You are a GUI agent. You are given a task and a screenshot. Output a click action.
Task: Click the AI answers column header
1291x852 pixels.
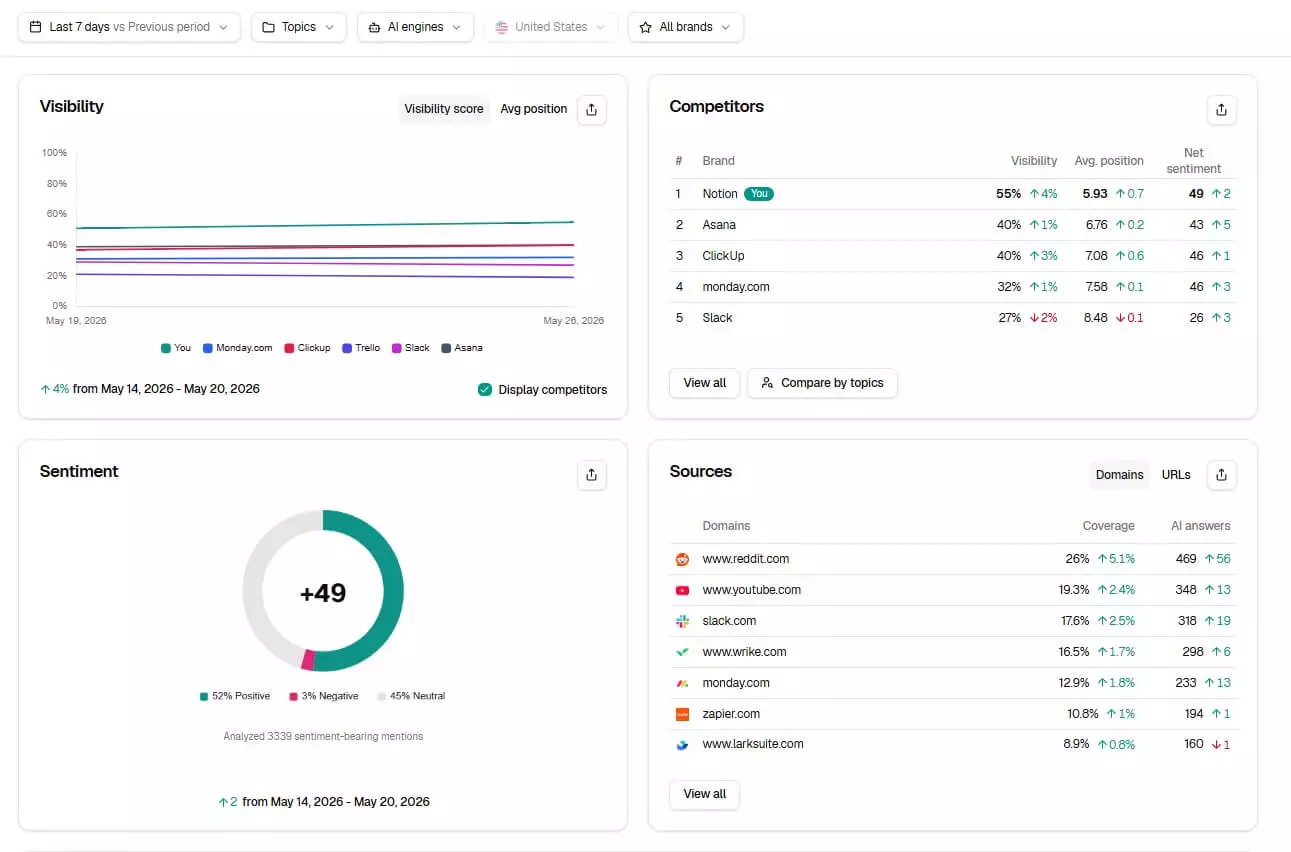coord(1201,526)
